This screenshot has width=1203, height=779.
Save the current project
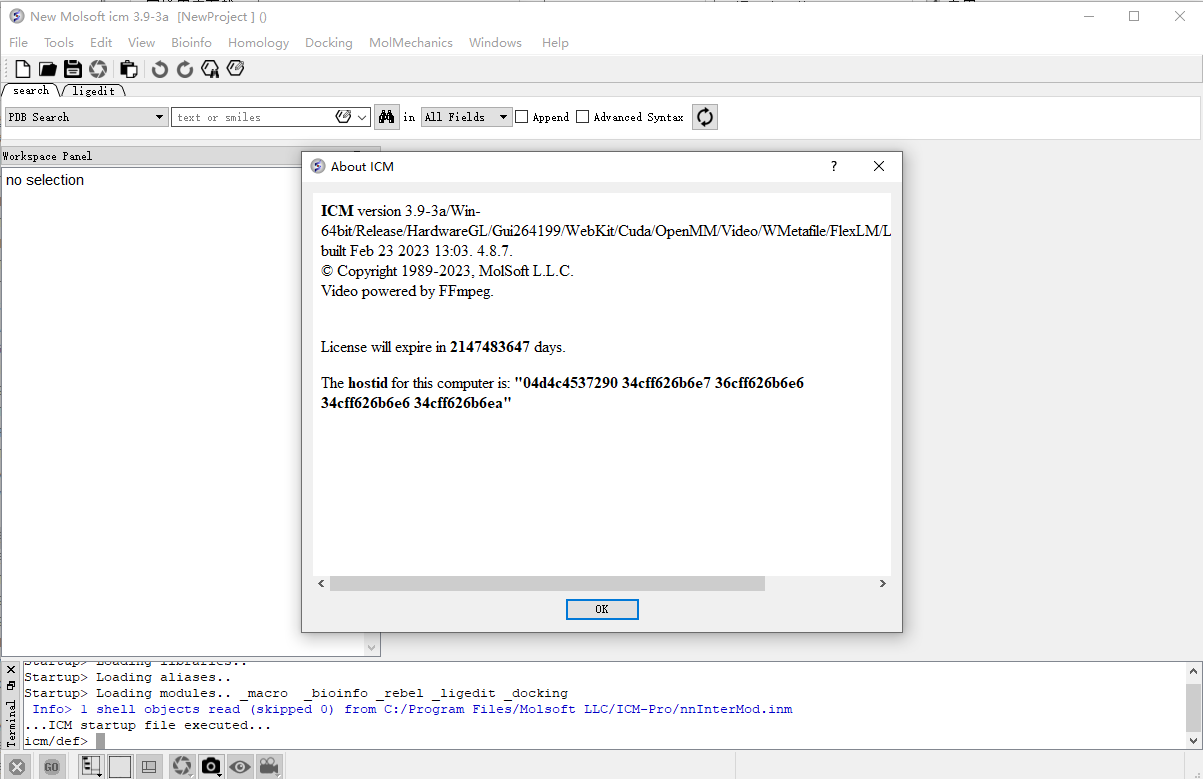71,68
